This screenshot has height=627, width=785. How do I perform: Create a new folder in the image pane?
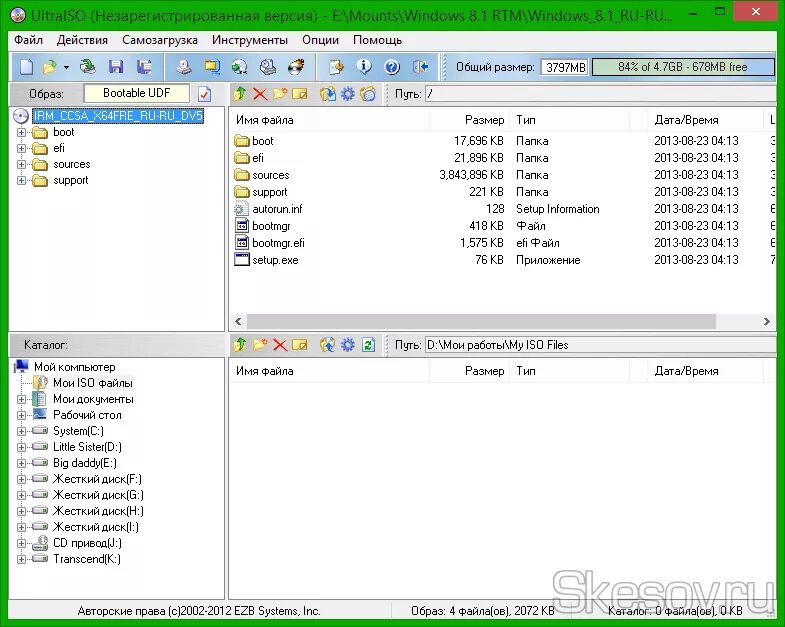pyautogui.click(x=280, y=93)
